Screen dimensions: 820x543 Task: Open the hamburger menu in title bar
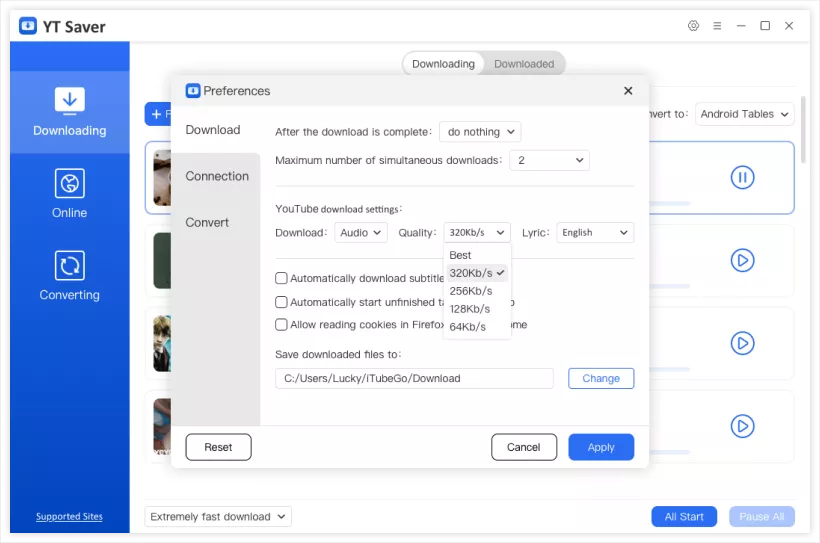pos(716,26)
